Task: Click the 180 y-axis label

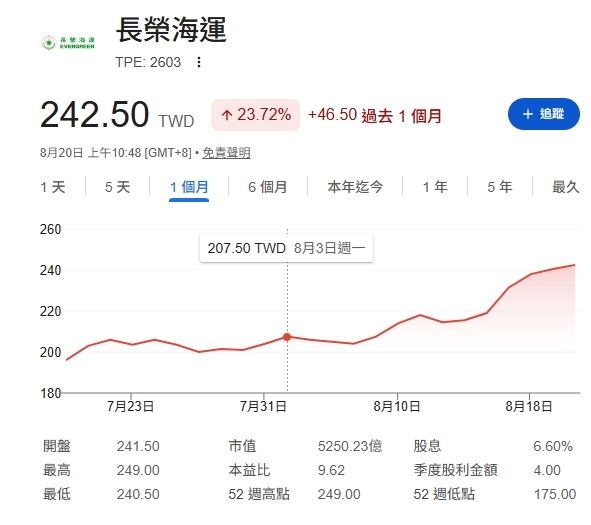Action: (x=51, y=393)
